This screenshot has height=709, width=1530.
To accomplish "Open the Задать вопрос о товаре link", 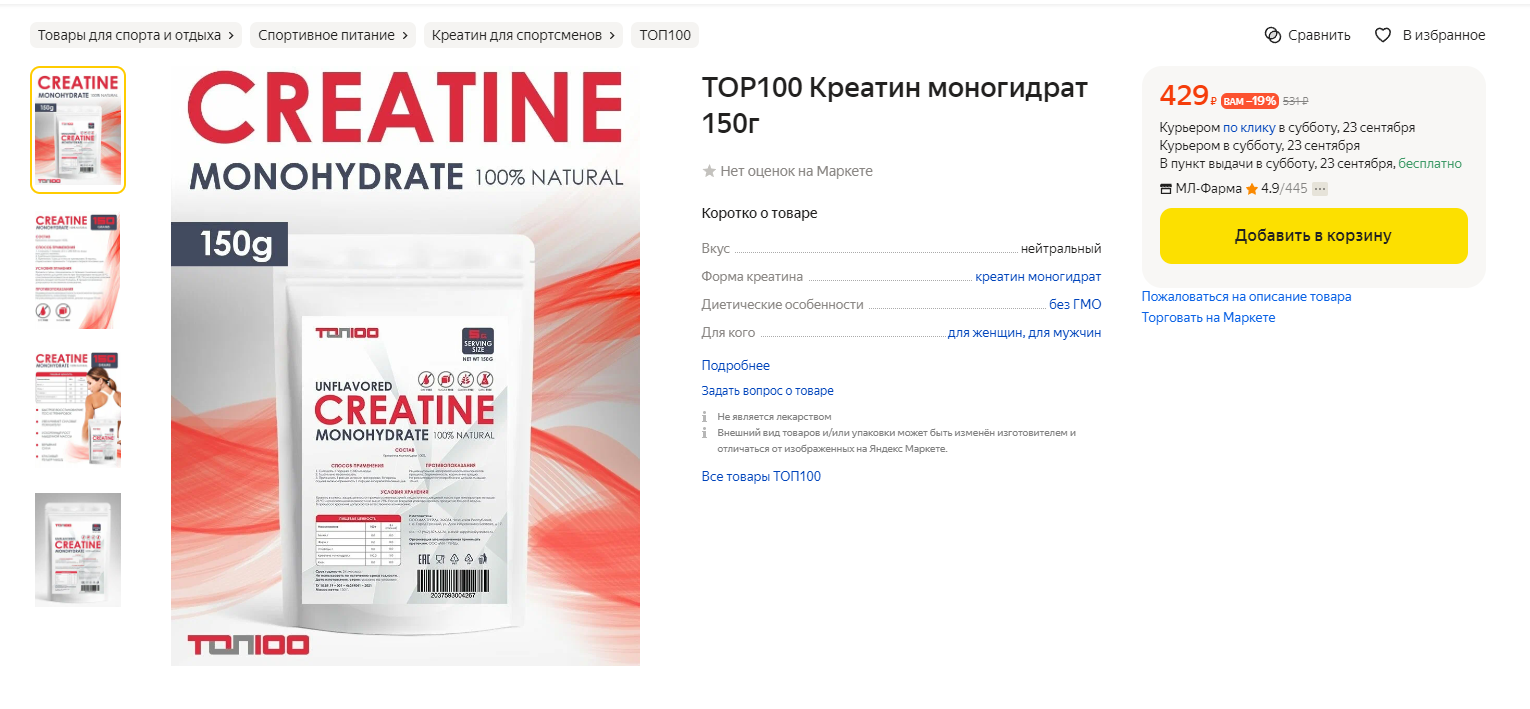I will 768,391.
